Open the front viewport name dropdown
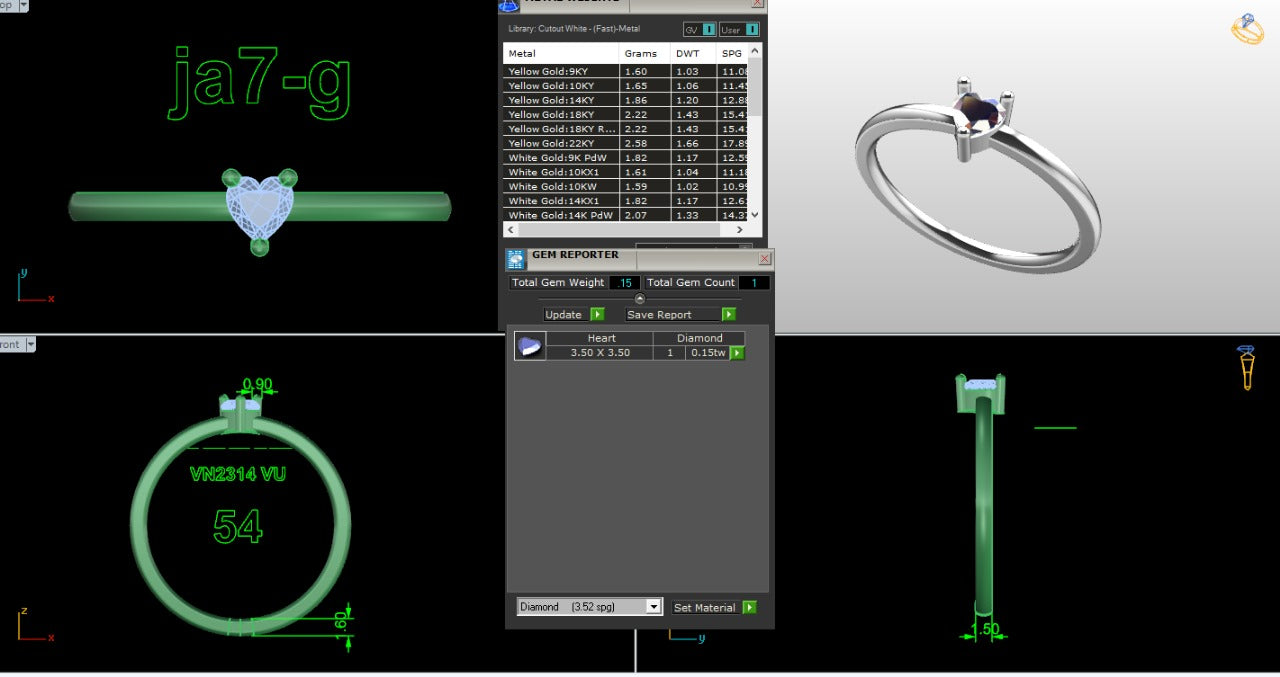The height and width of the screenshot is (677, 1280). coord(30,344)
